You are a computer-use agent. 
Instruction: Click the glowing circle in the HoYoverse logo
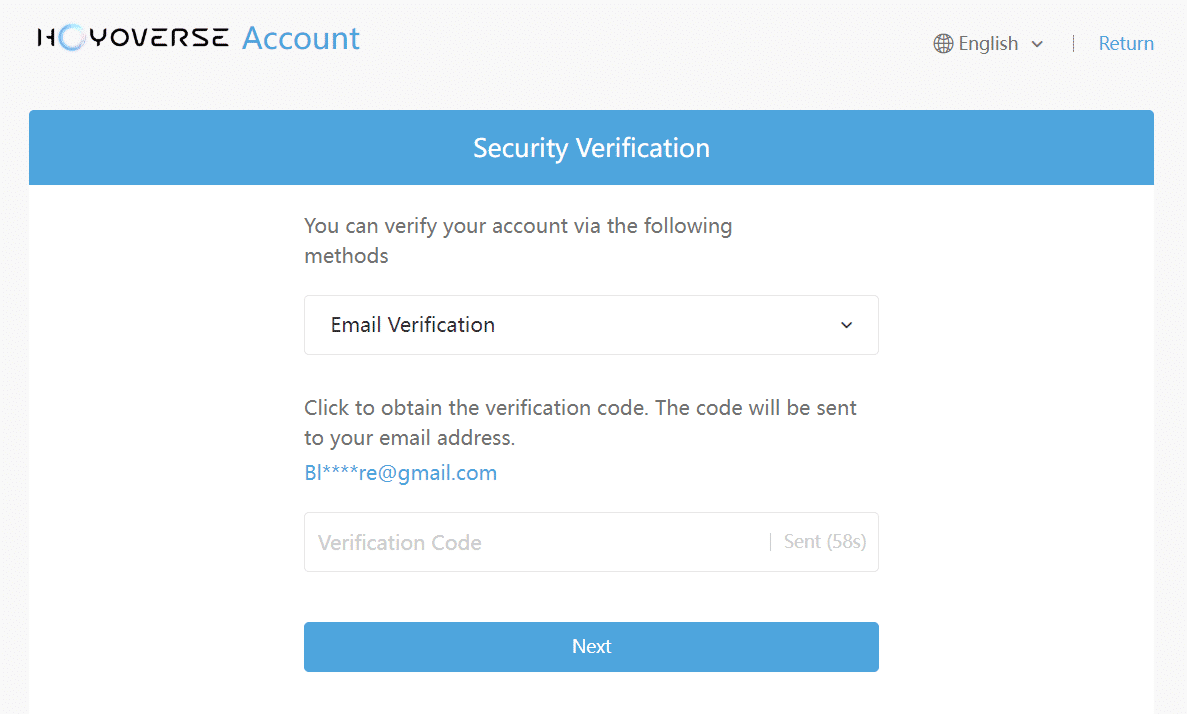tap(71, 37)
